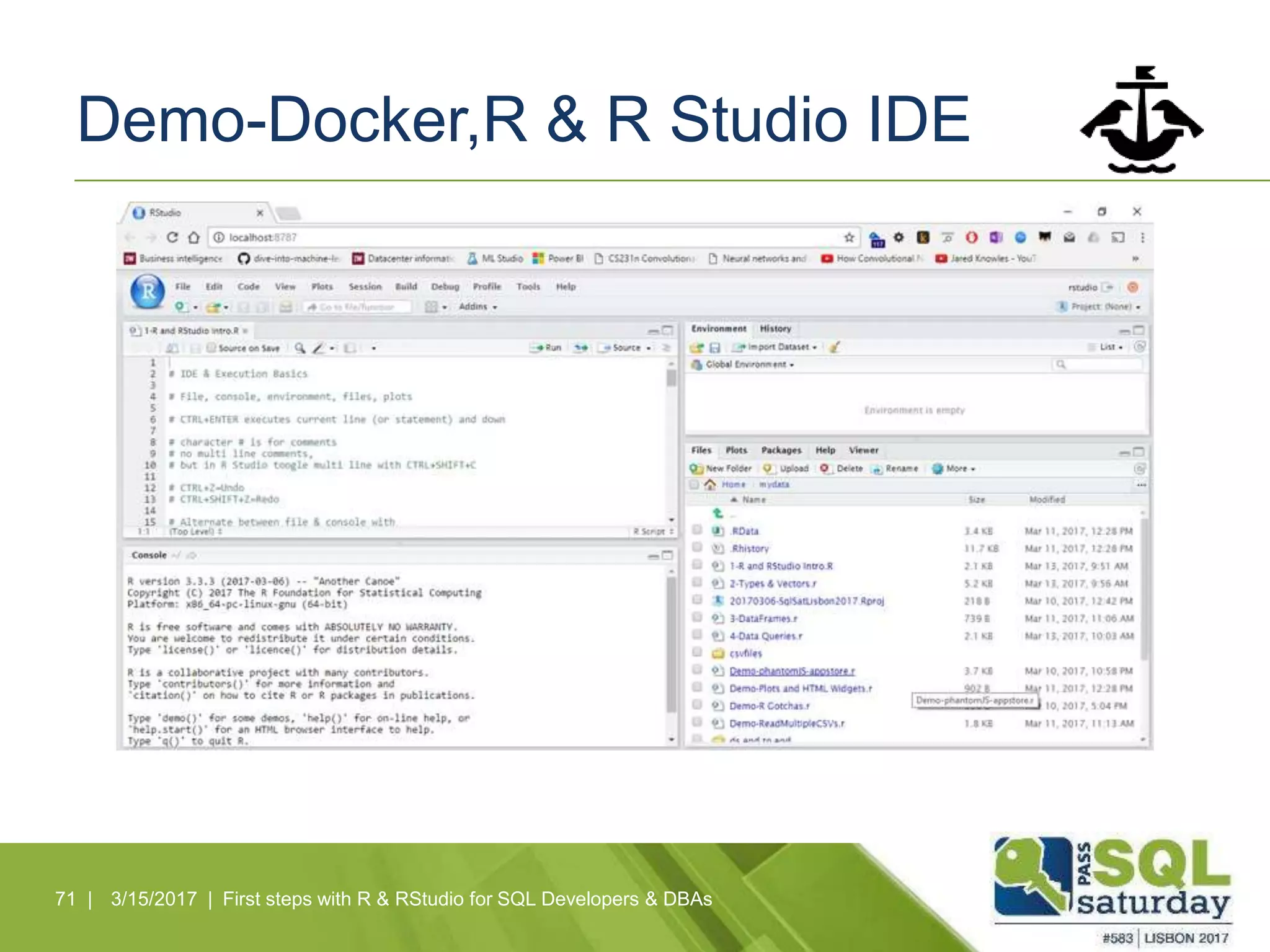The width and height of the screenshot is (1270, 952).
Task: Open the Business intelligence bookmark
Action: (x=173, y=258)
